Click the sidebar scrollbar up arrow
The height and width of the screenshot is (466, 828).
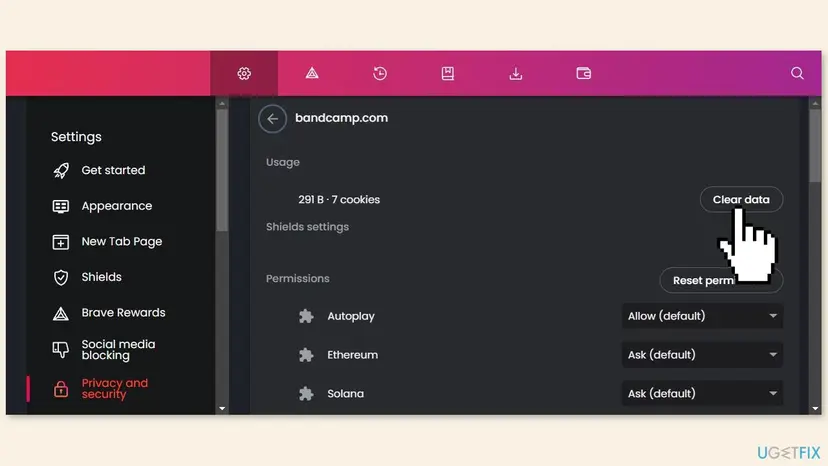(x=222, y=104)
